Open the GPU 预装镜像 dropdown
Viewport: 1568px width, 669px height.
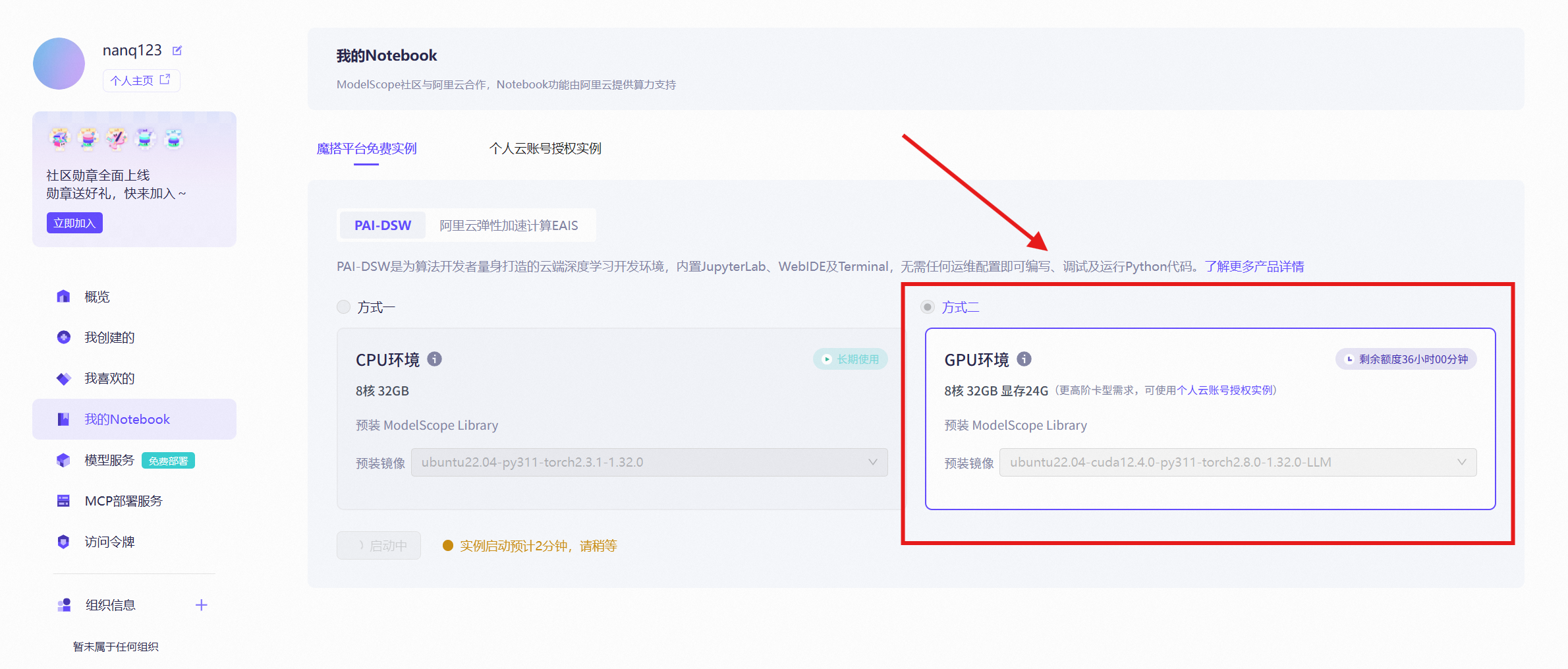pyautogui.click(x=1238, y=462)
